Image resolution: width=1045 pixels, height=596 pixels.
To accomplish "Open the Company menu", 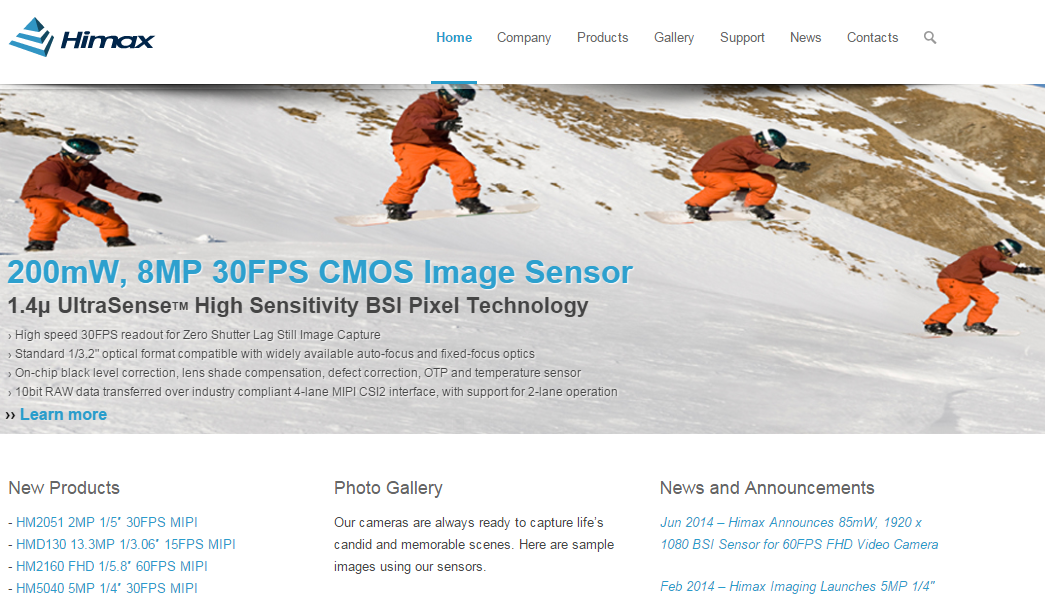I will click(524, 38).
